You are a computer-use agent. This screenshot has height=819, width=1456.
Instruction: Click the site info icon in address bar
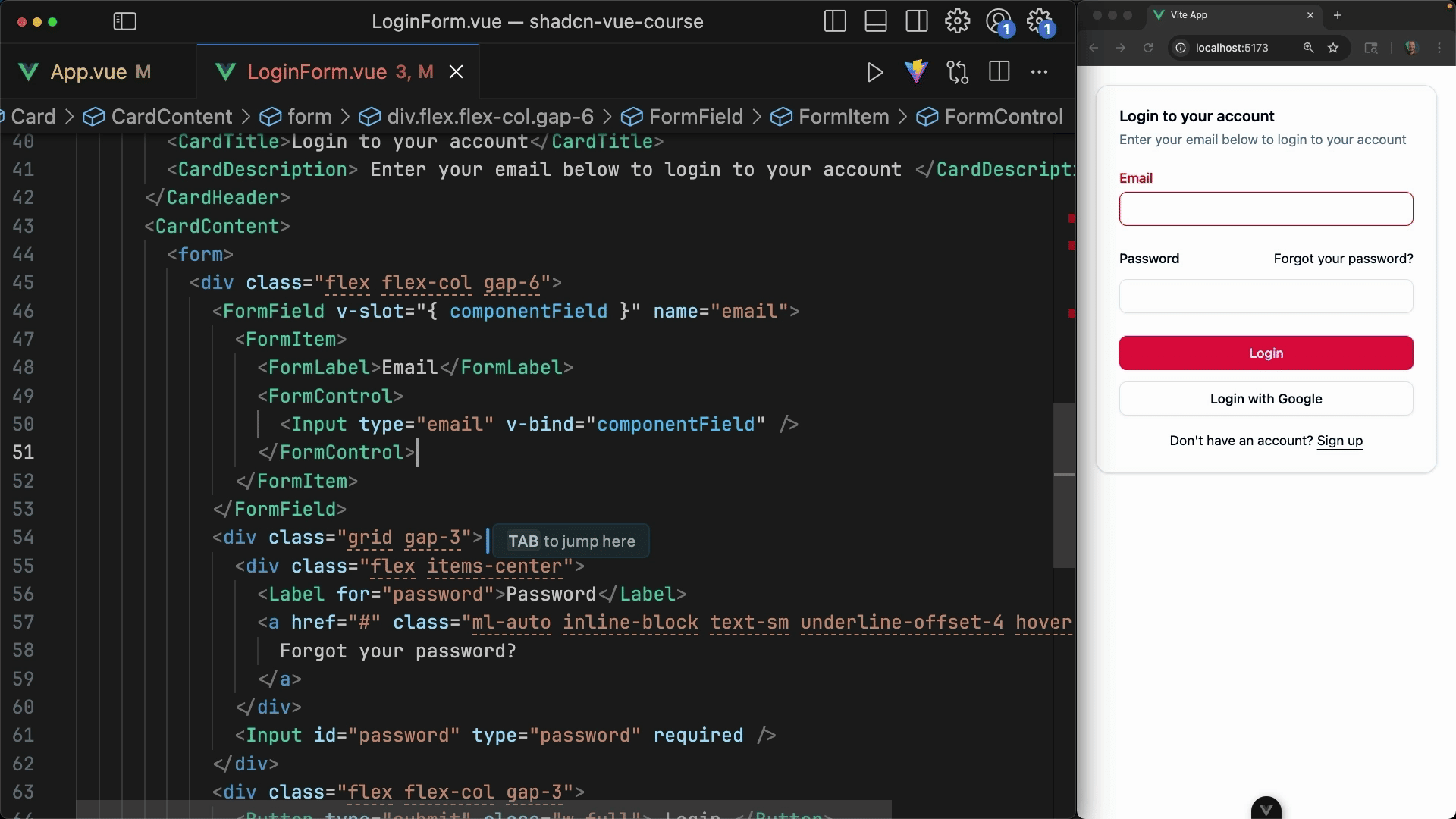coord(1181,48)
